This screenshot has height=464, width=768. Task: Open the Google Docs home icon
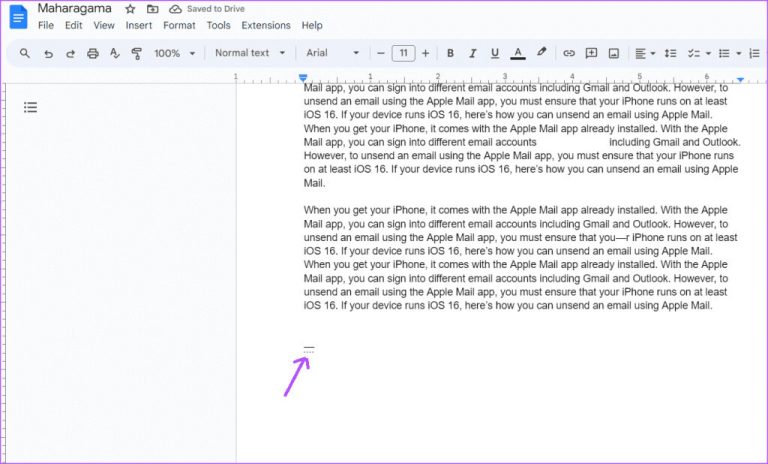coord(18,18)
